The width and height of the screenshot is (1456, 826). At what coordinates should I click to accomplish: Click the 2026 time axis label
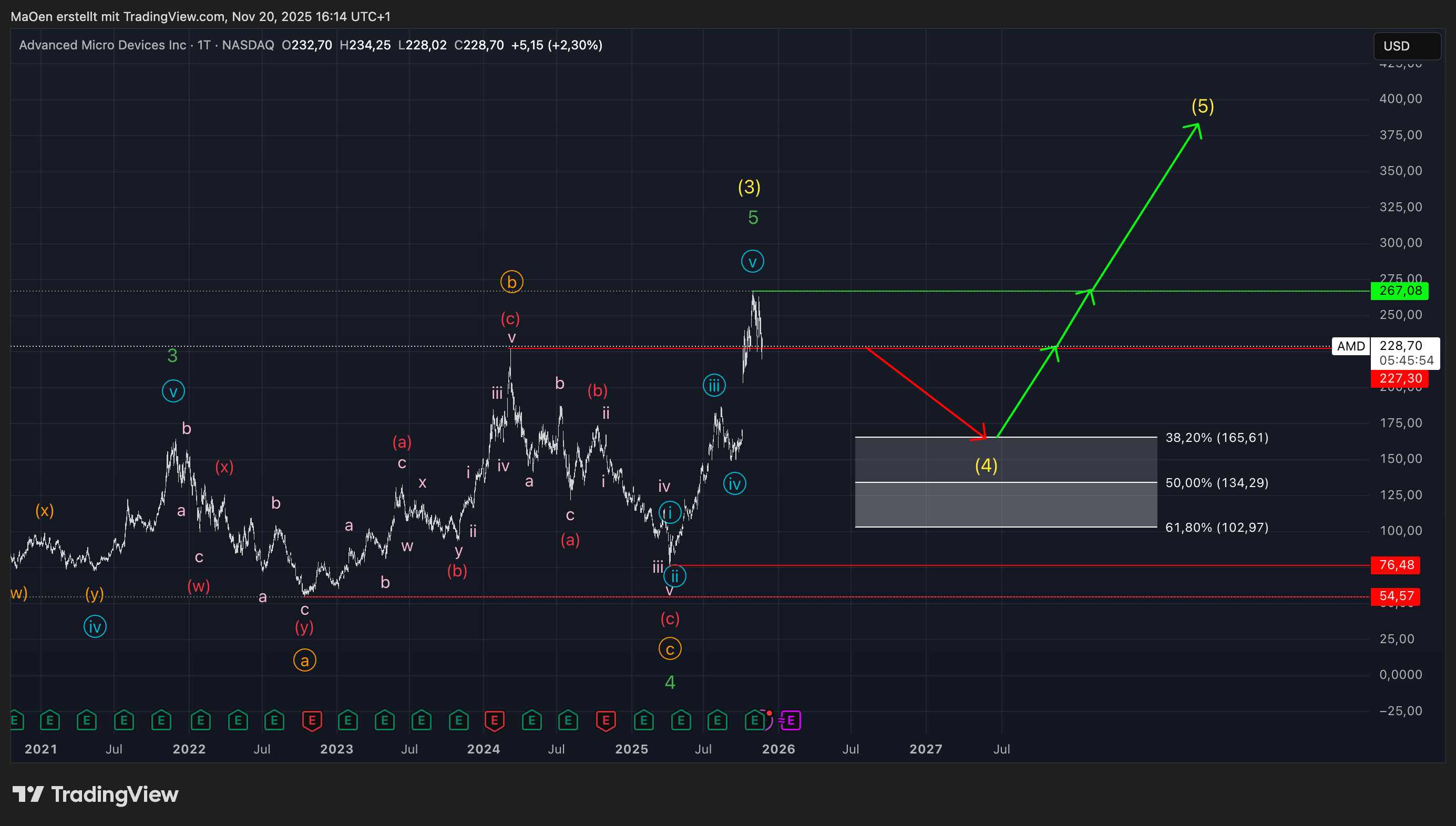[778, 749]
